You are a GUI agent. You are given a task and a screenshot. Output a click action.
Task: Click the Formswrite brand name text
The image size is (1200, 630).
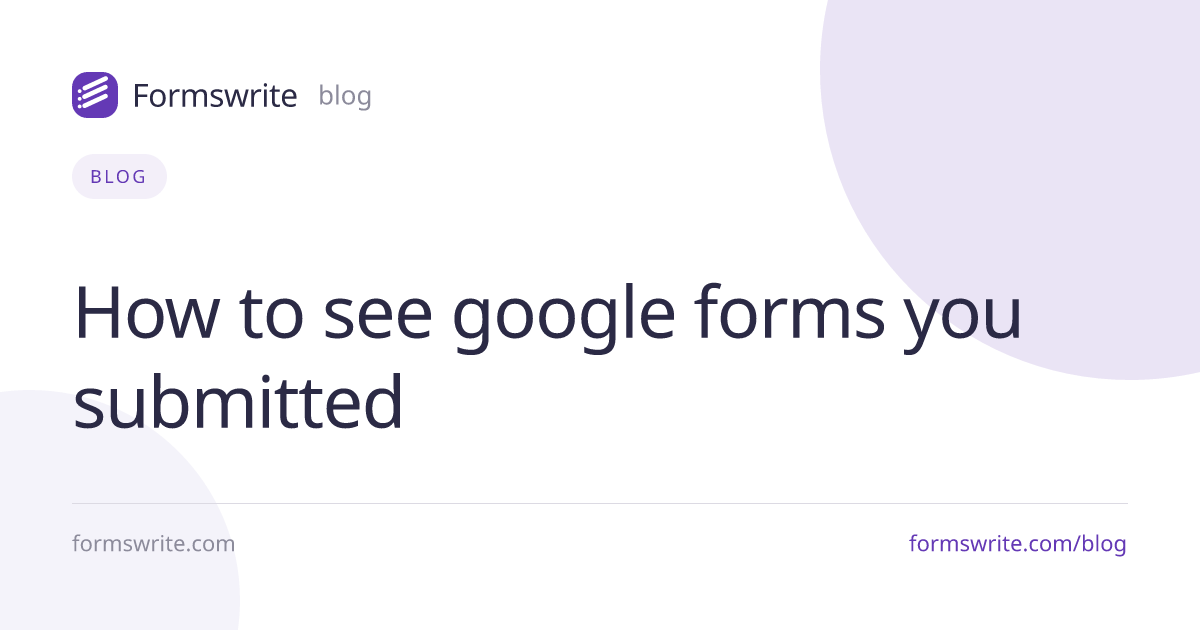[215, 96]
